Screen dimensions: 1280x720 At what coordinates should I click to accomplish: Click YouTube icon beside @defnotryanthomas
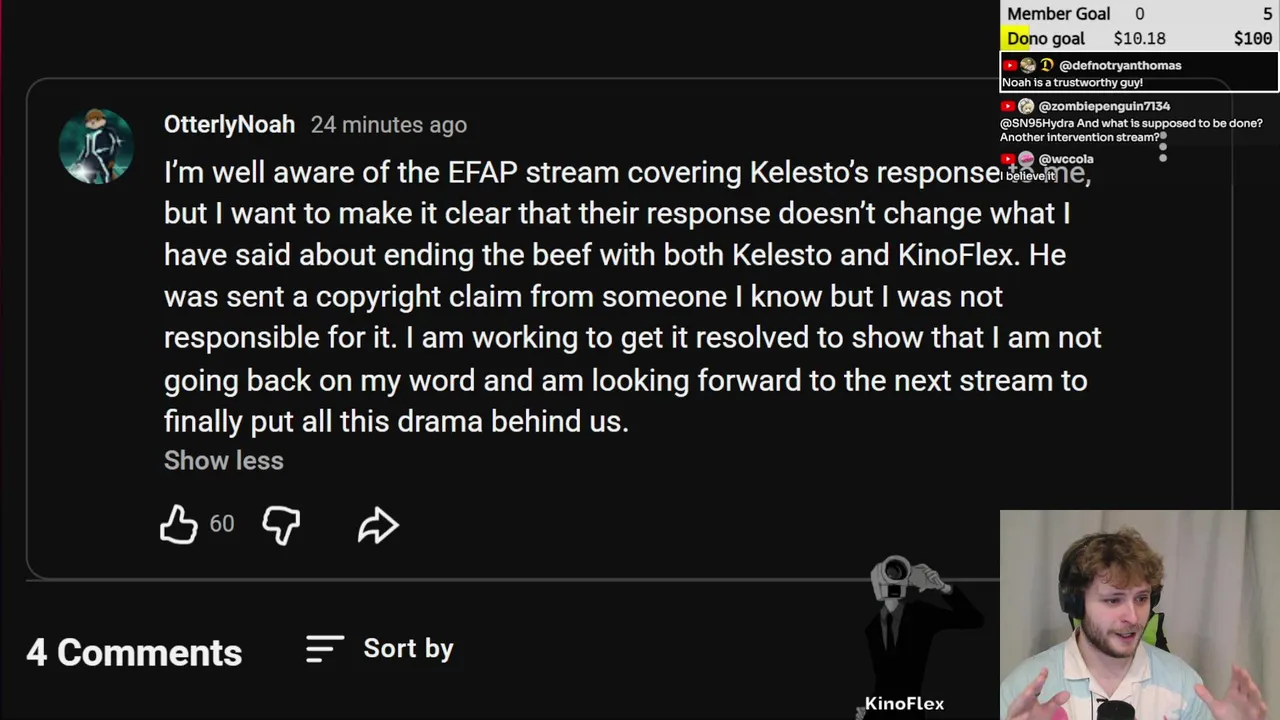tap(1010, 66)
